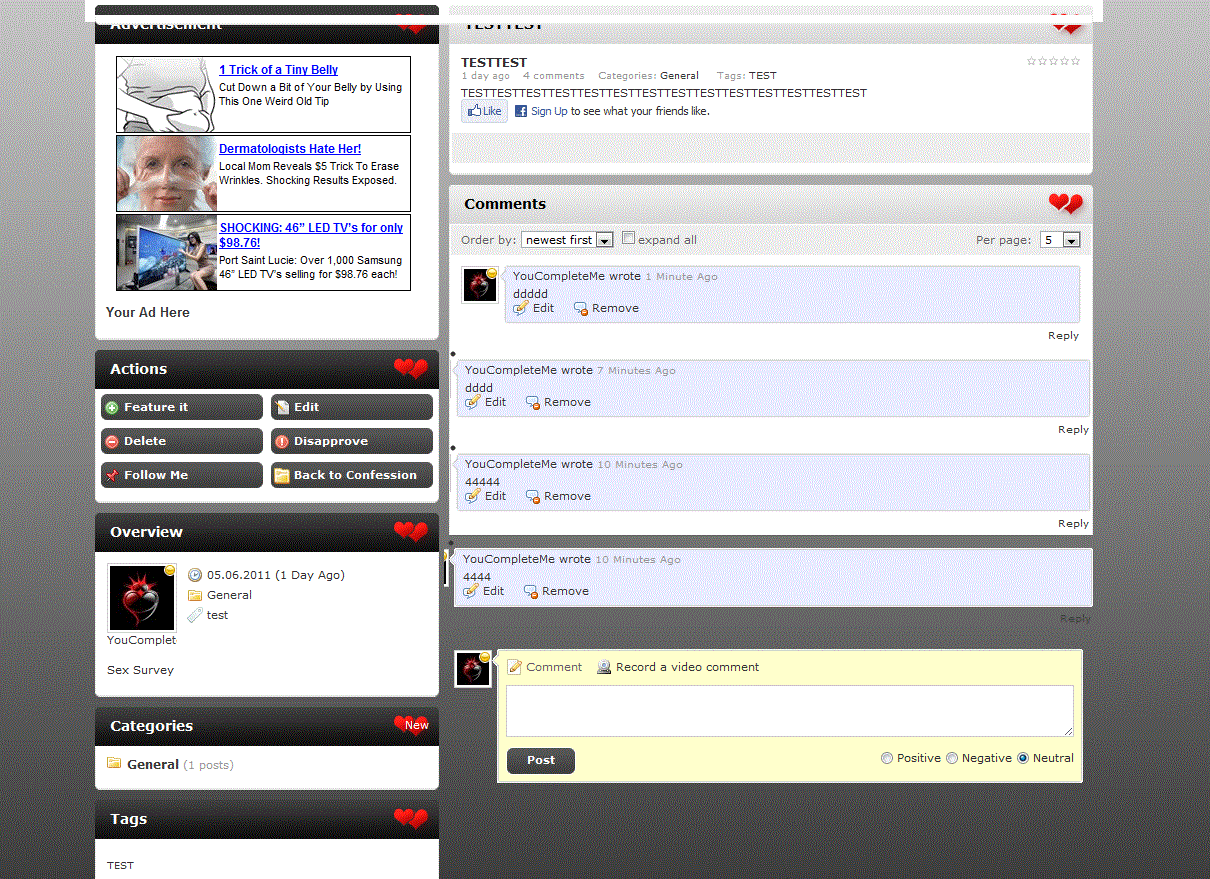Click the Facebook Like button

[x=484, y=111]
